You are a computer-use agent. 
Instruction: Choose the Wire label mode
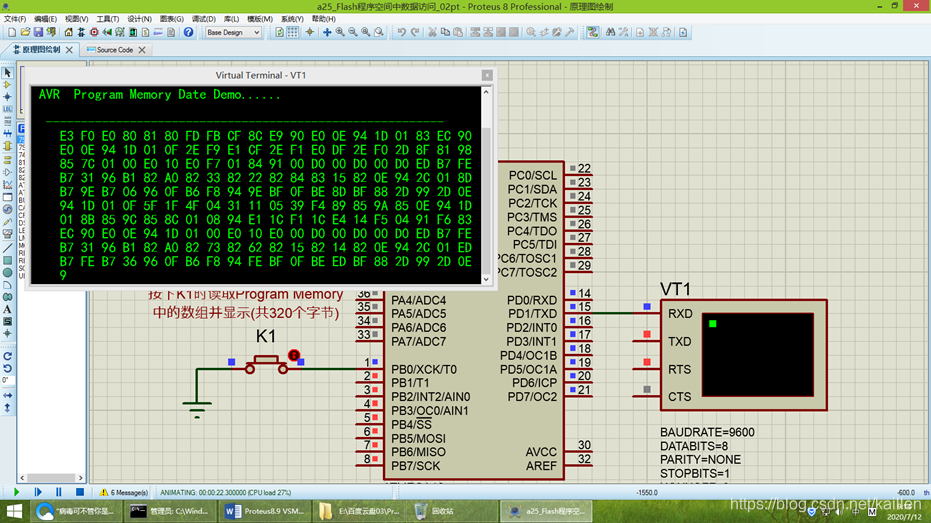7,109
